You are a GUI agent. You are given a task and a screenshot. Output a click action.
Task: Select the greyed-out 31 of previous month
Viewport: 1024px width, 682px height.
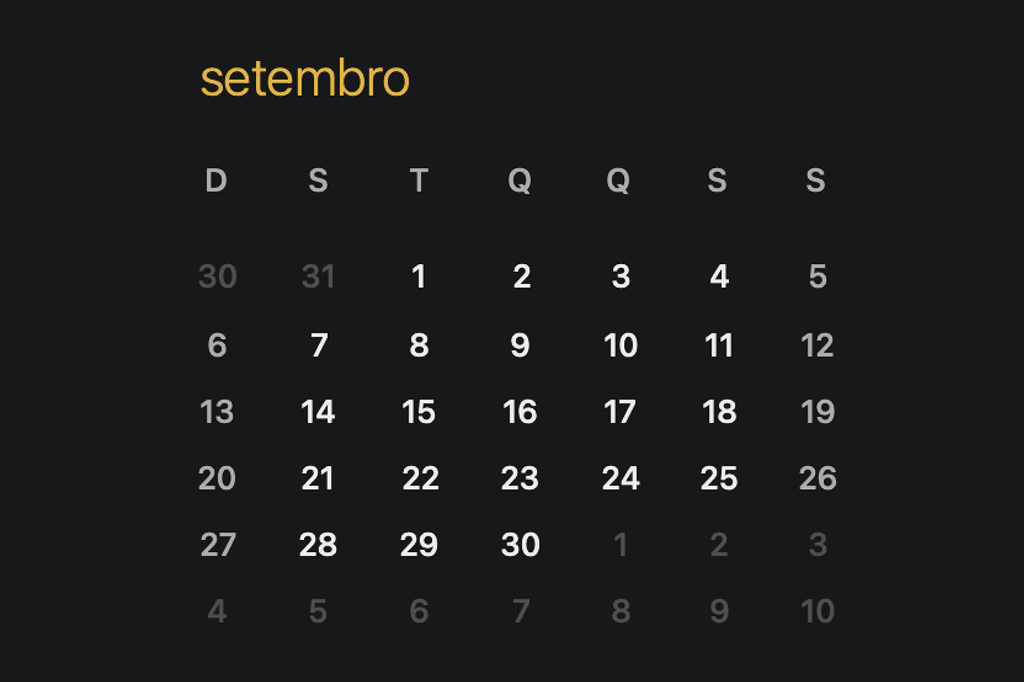(x=318, y=277)
